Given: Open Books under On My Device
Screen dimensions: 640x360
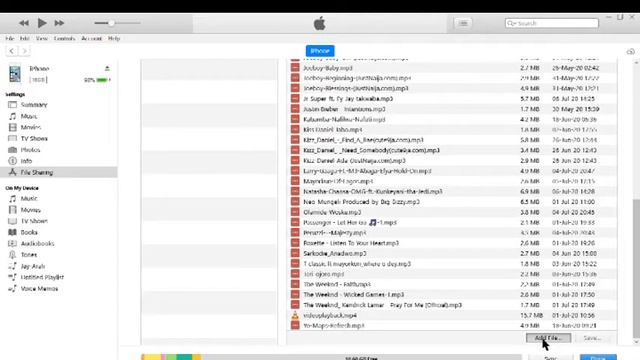Looking at the screenshot, I should click(29, 232).
